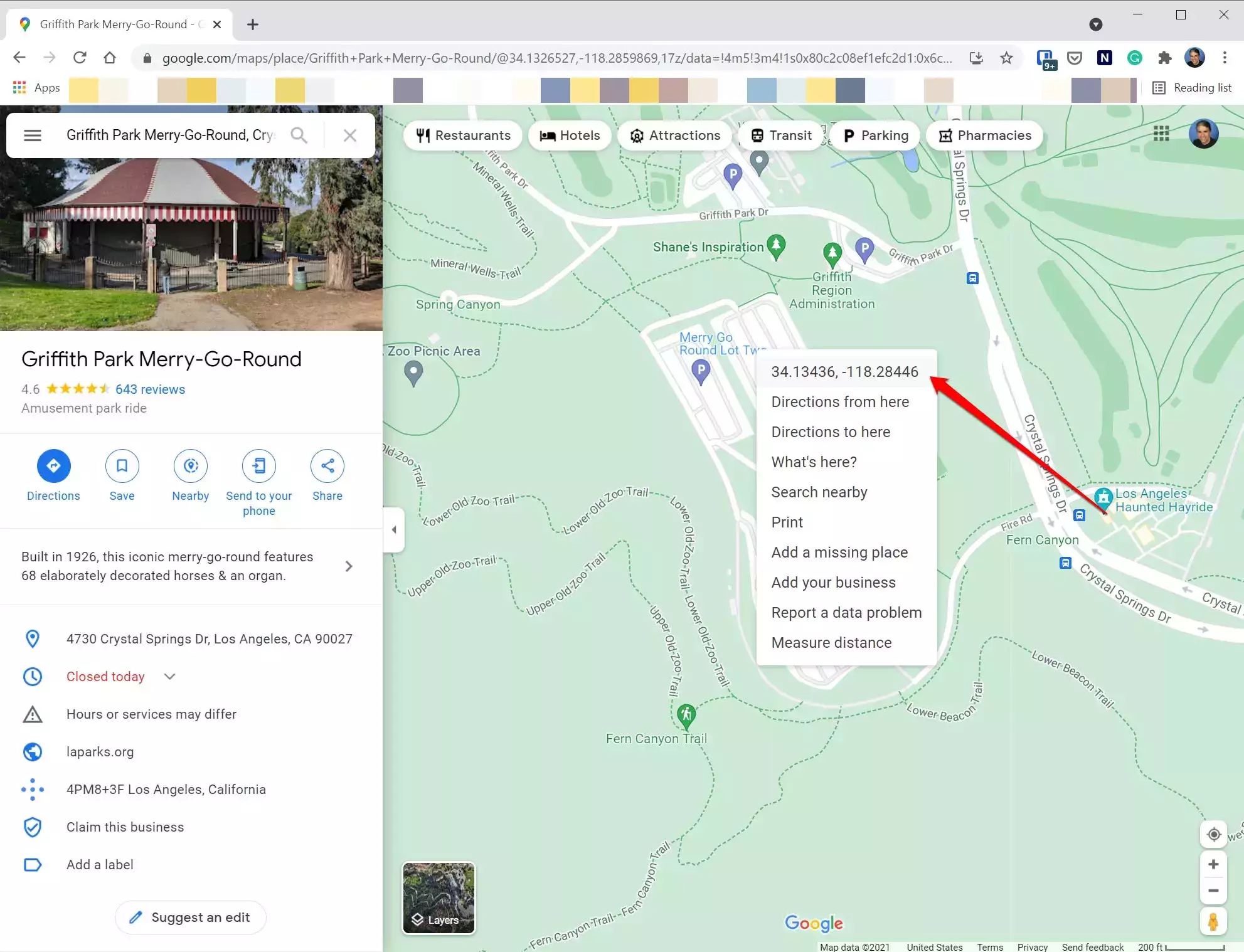Image resolution: width=1244 pixels, height=952 pixels.
Task: Open a new browser tab
Action: (x=252, y=24)
